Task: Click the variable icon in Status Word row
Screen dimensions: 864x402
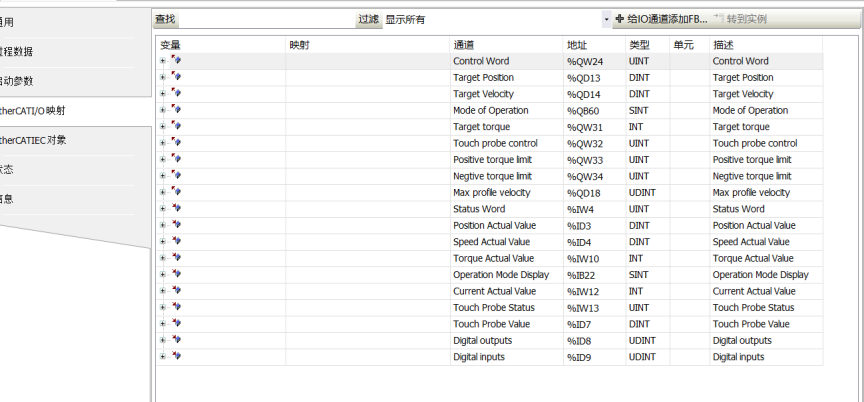Action: [x=176, y=208]
